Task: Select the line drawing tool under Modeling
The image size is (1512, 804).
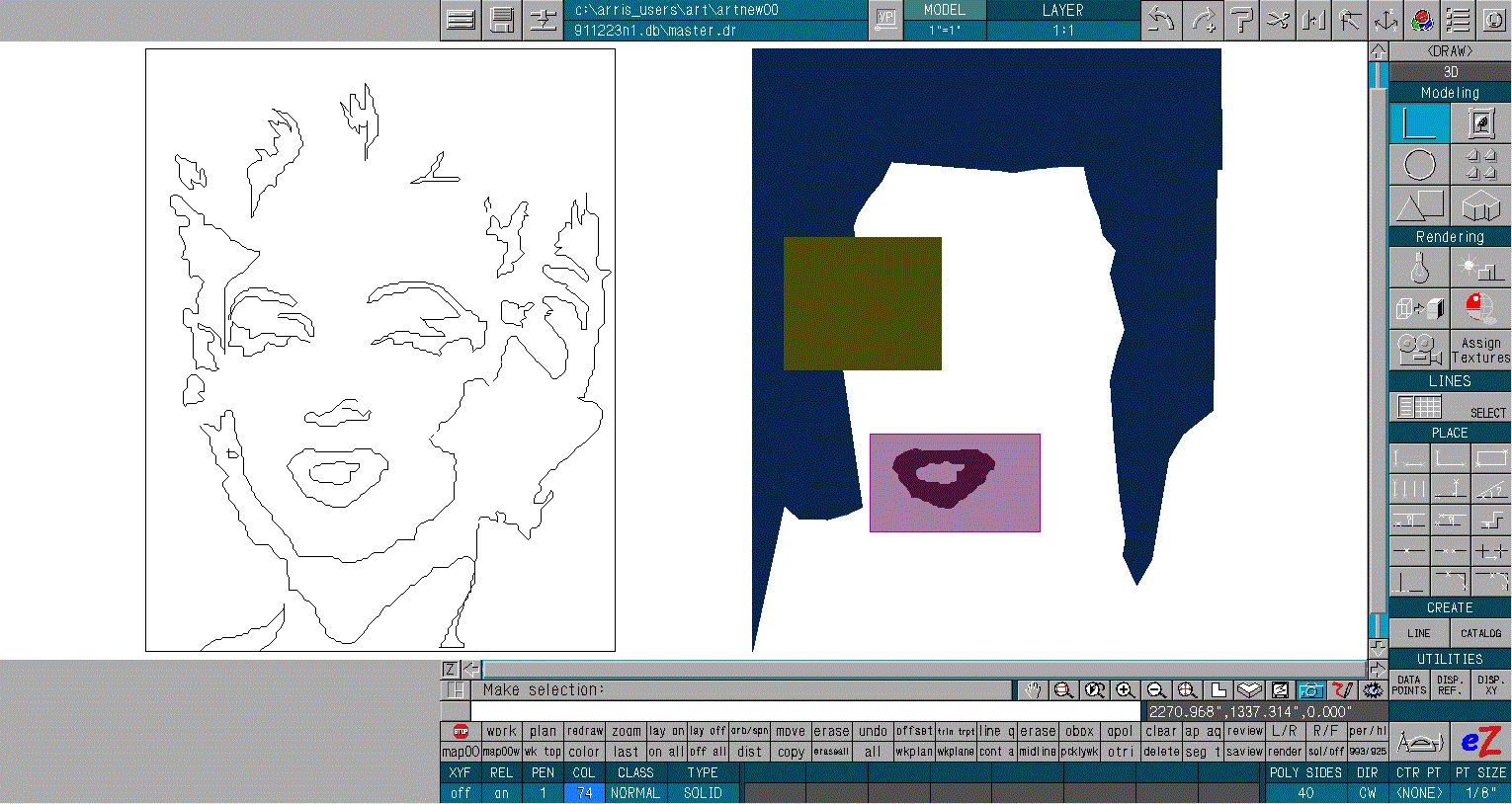Action: point(1419,123)
